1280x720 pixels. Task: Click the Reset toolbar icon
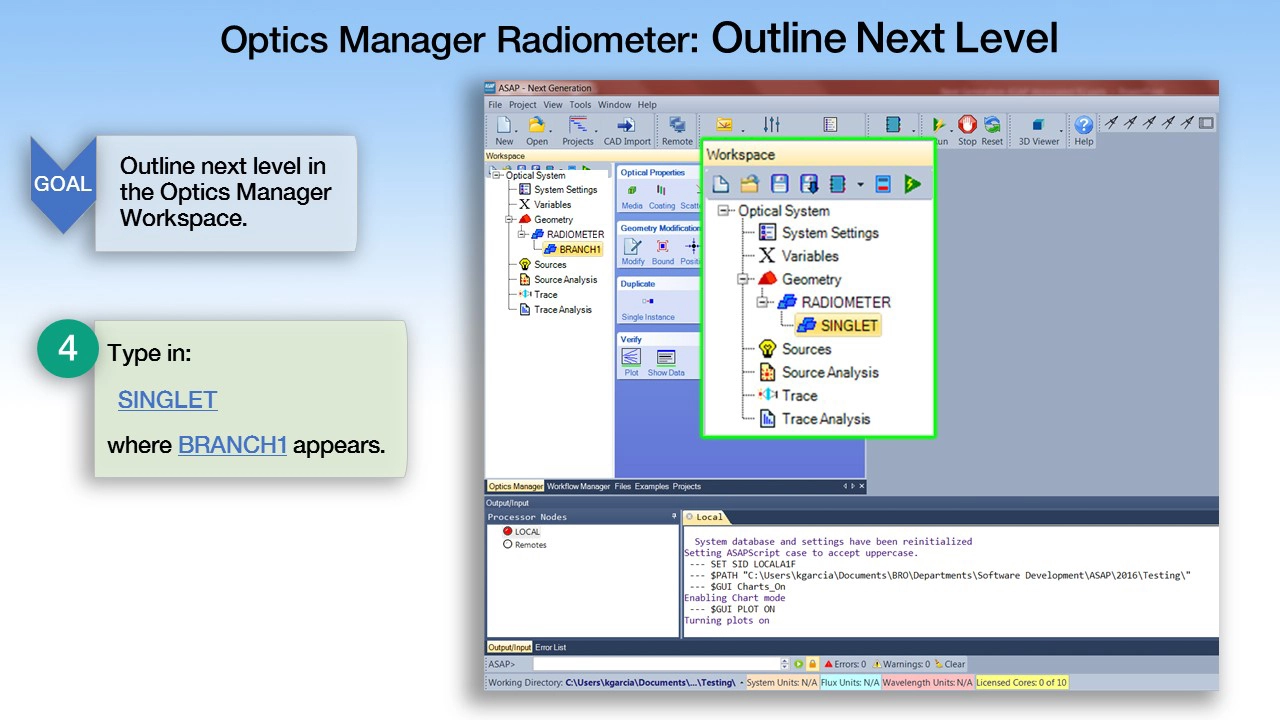pyautogui.click(x=991, y=126)
